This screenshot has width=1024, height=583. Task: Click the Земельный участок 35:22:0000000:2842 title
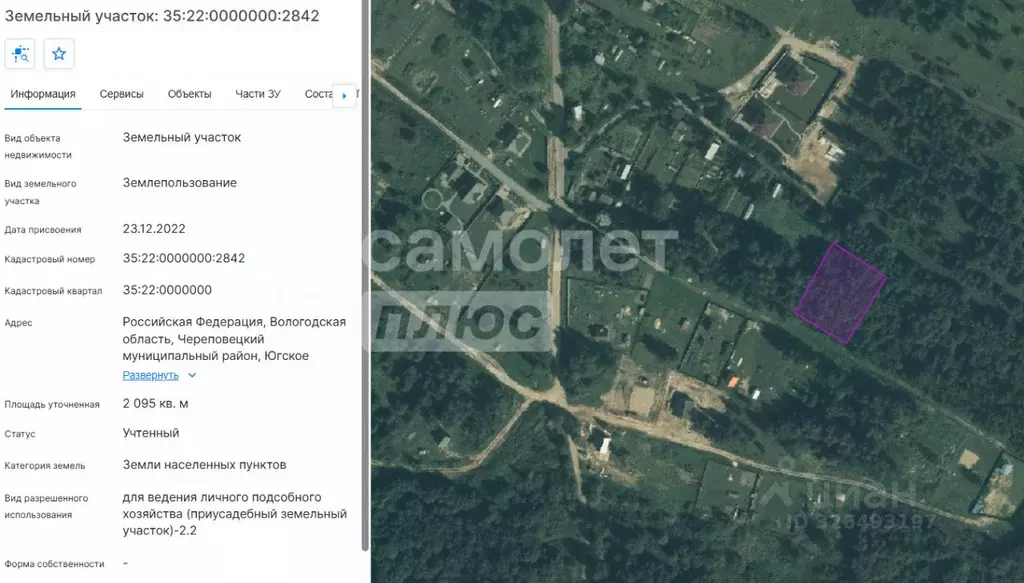click(162, 15)
